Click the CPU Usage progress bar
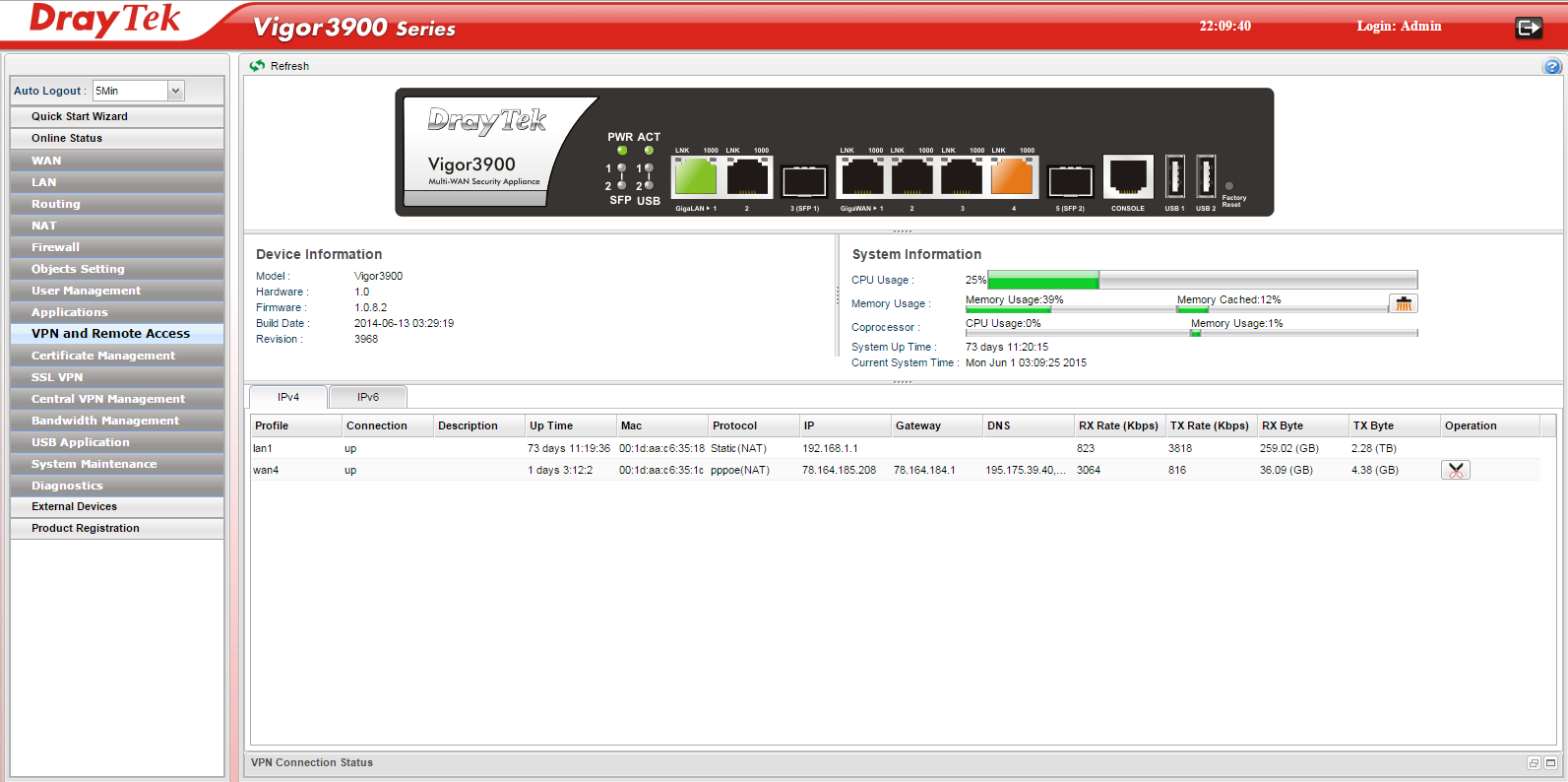The height and width of the screenshot is (782, 1568). click(1202, 280)
